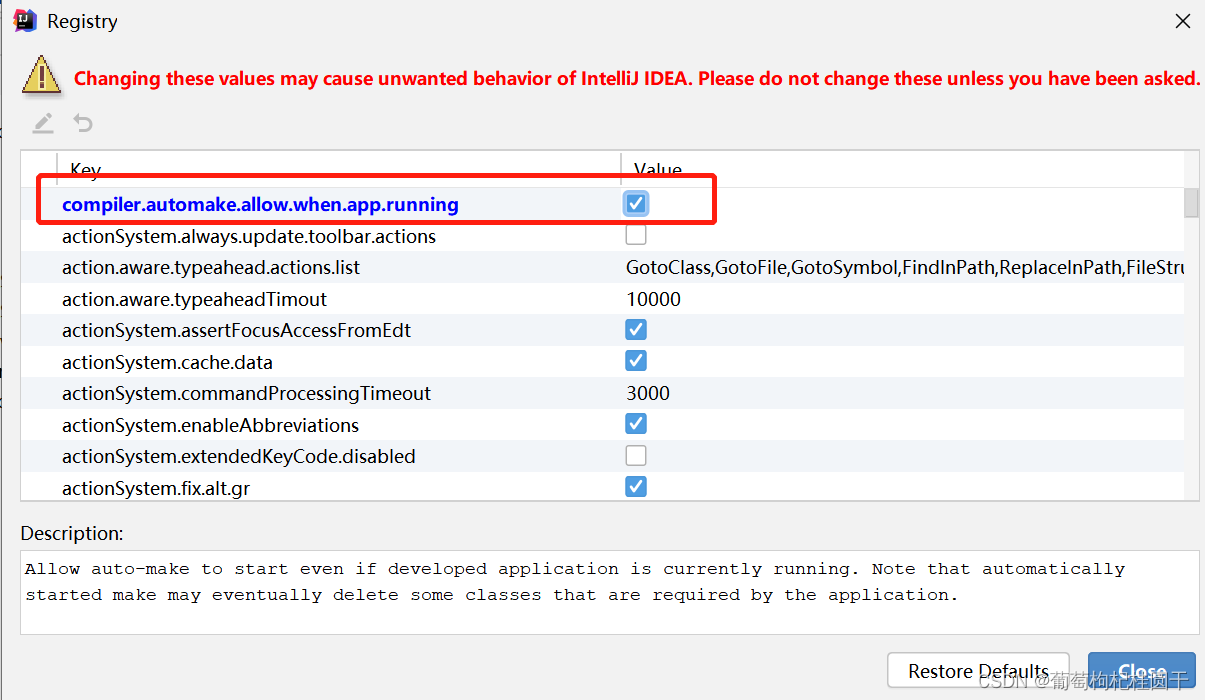Click the Restore Defaults button

point(978,671)
